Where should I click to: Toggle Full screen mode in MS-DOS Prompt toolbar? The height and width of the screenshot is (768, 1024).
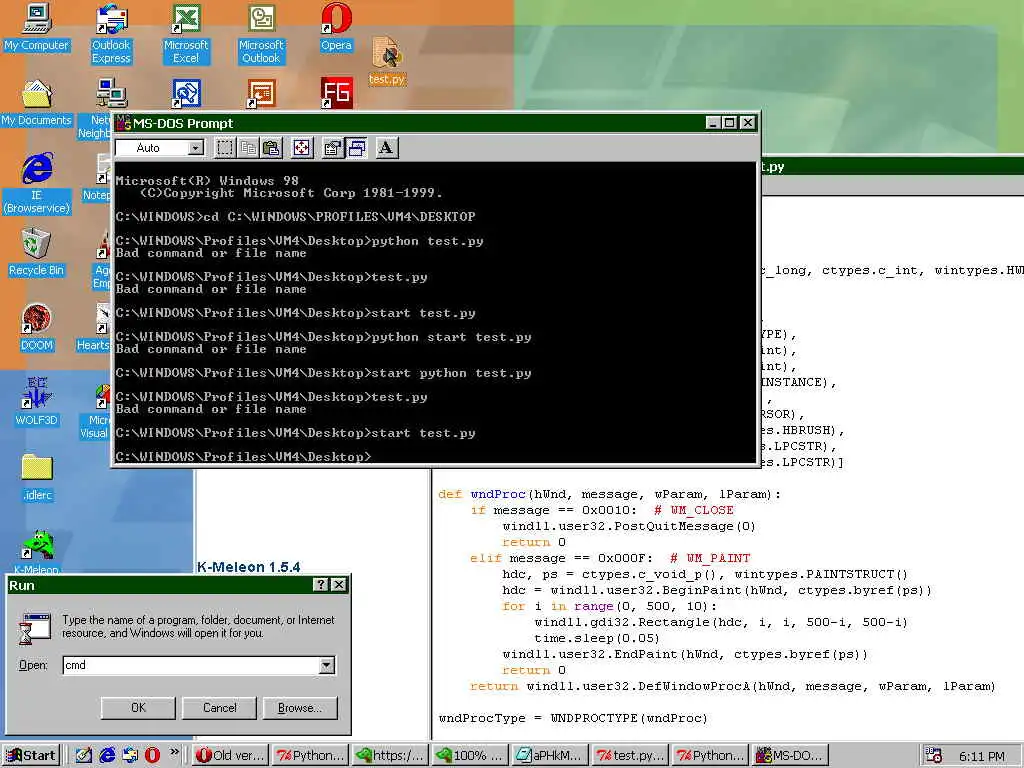click(302, 148)
